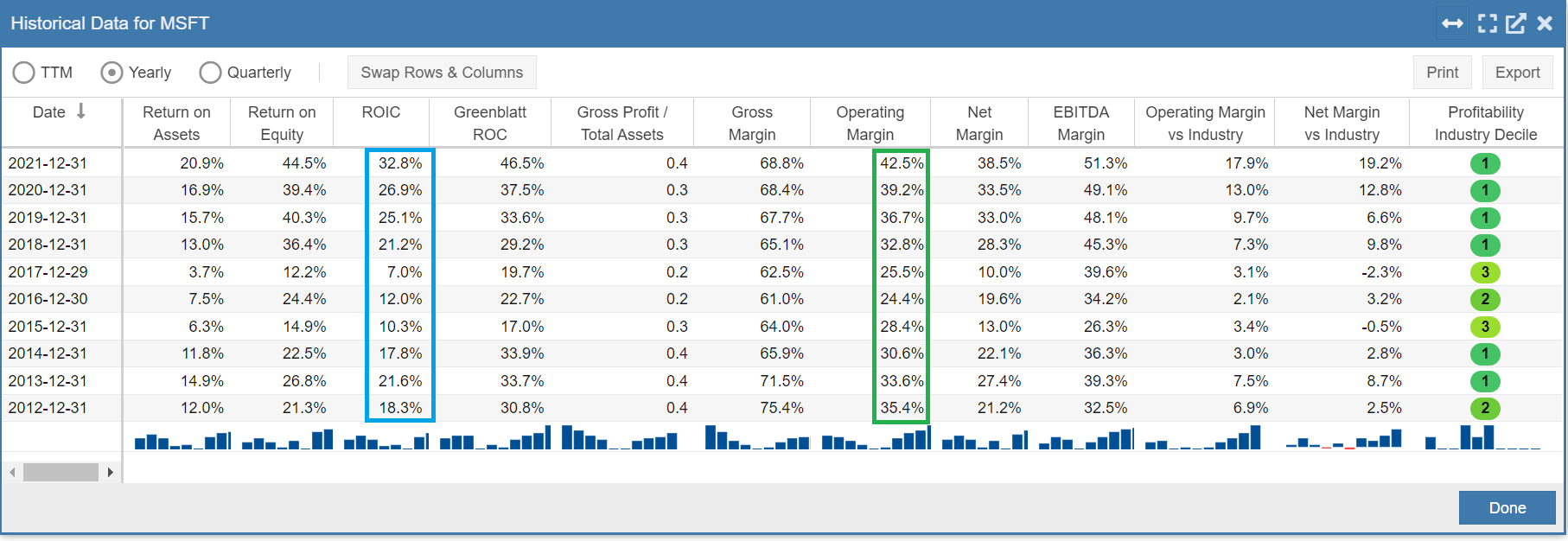Open the EBITDA Margin sparkline chart
Screen dimensions: 1568x541
pos(1086,438)
